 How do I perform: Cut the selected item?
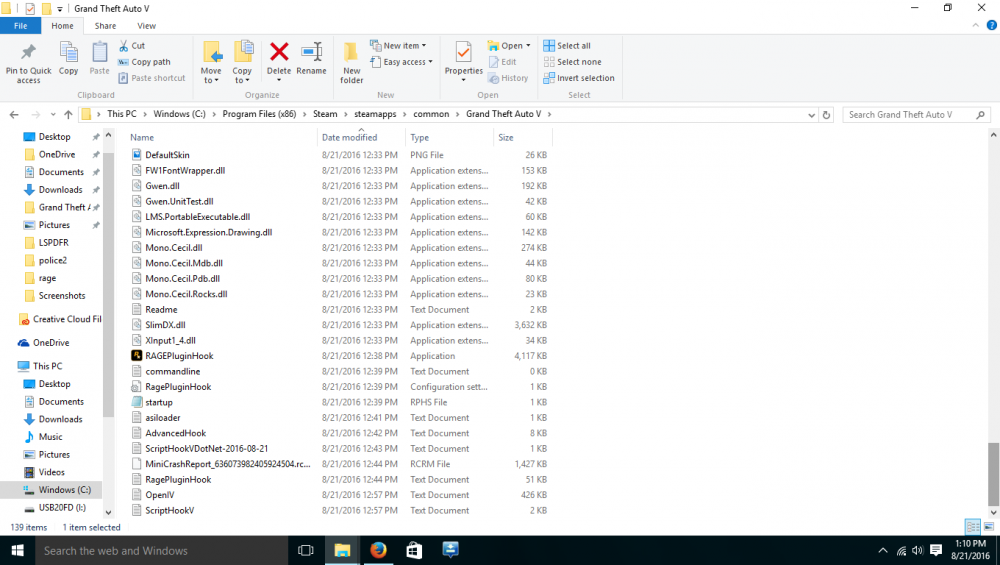click(x=132, y=46)
